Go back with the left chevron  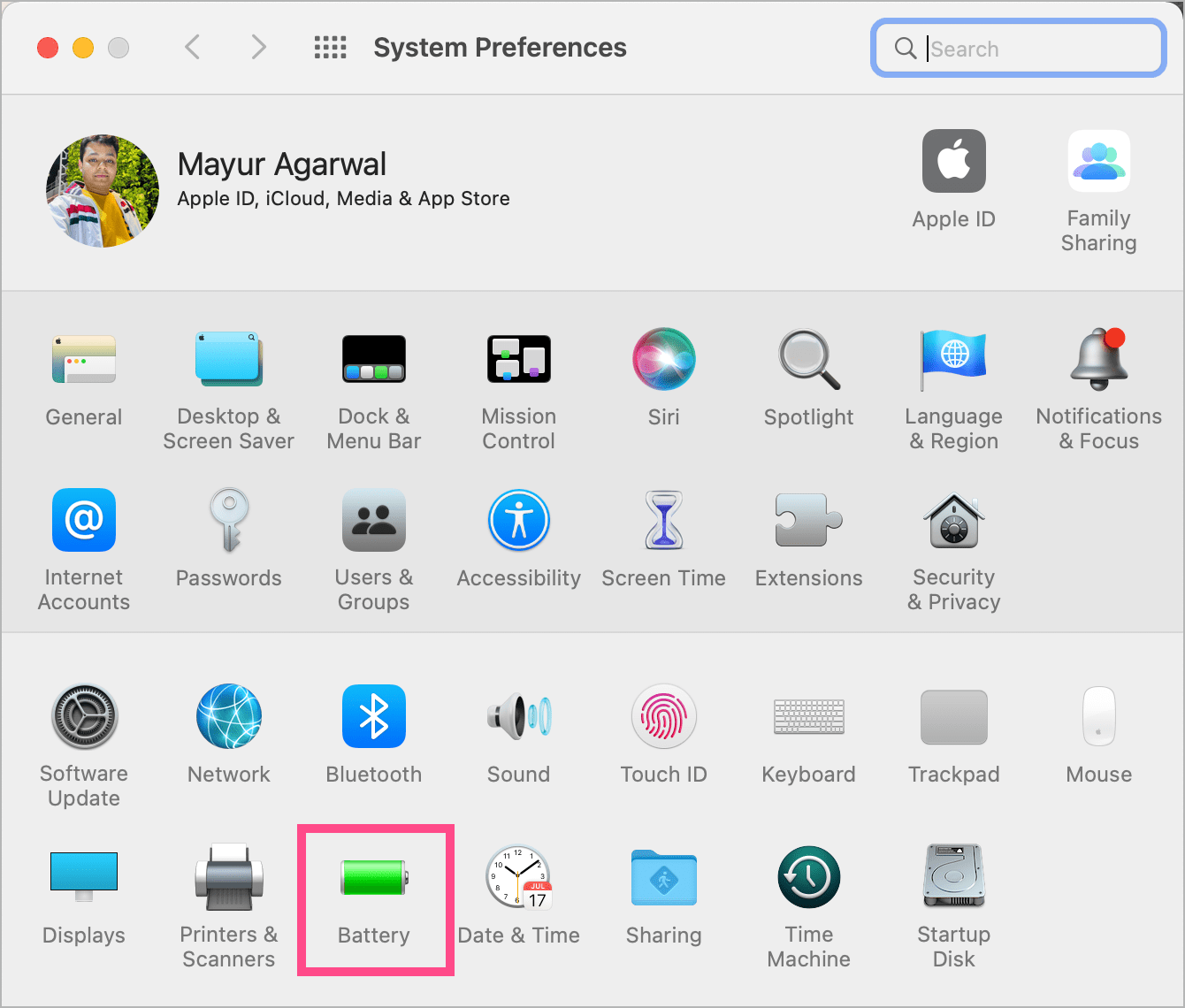[x=192, y=47]
